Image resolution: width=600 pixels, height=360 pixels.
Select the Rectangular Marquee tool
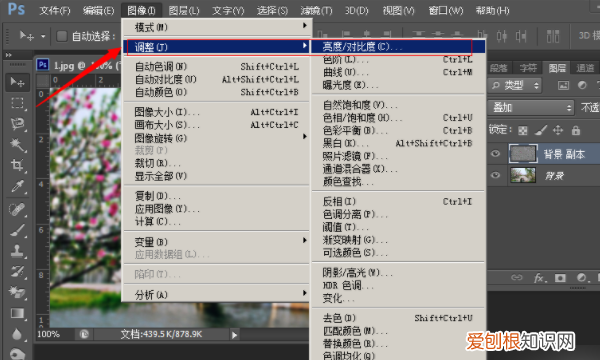[x=17, y=103]
